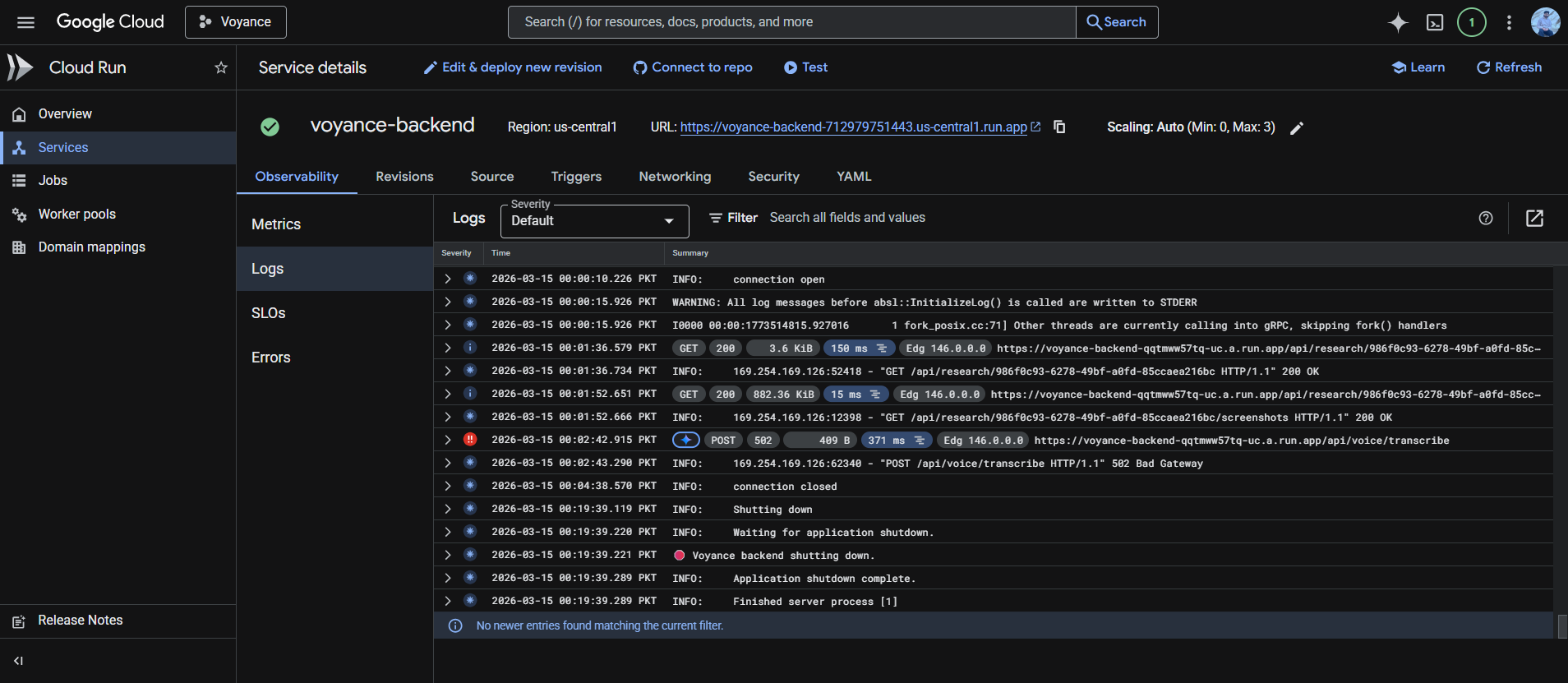Viewport: 1568px width, 683px height.
Task: Switch to the Revisions tab
Action: coord(404,177)
